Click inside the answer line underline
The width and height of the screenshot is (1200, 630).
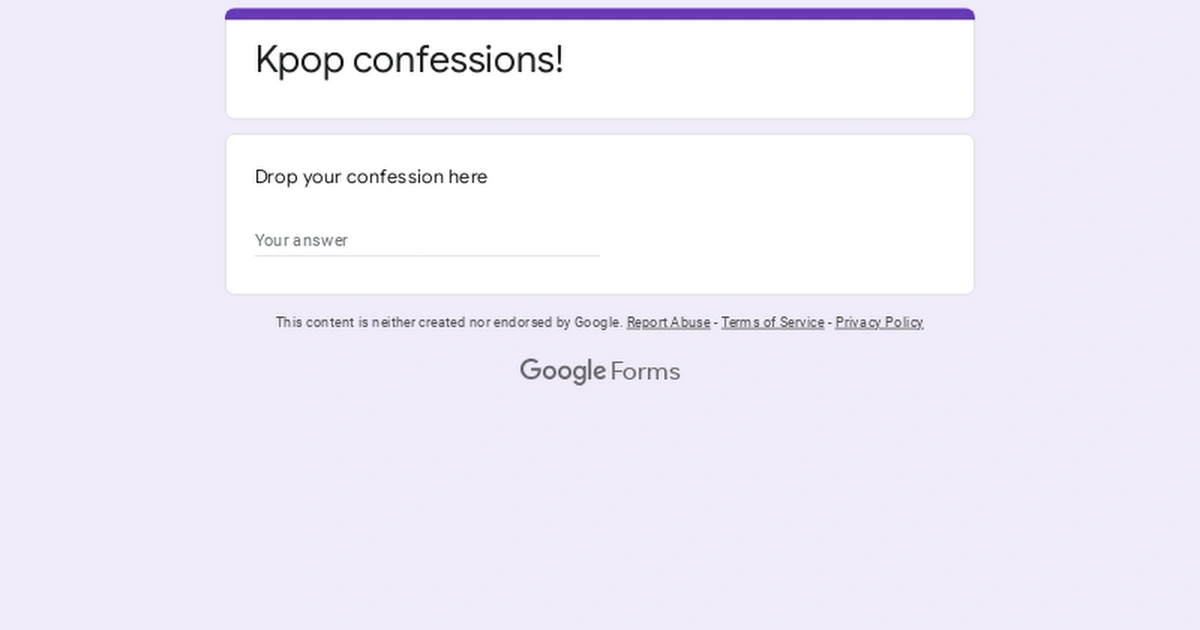tap(427, 255)
